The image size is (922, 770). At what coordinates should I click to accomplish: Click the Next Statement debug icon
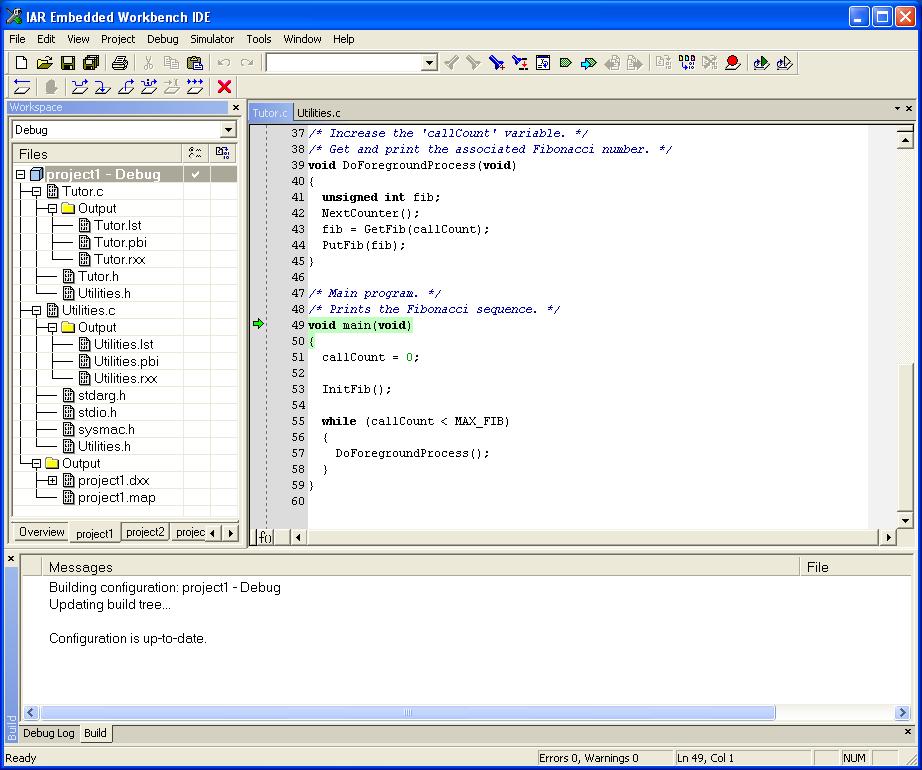(149, 87)
